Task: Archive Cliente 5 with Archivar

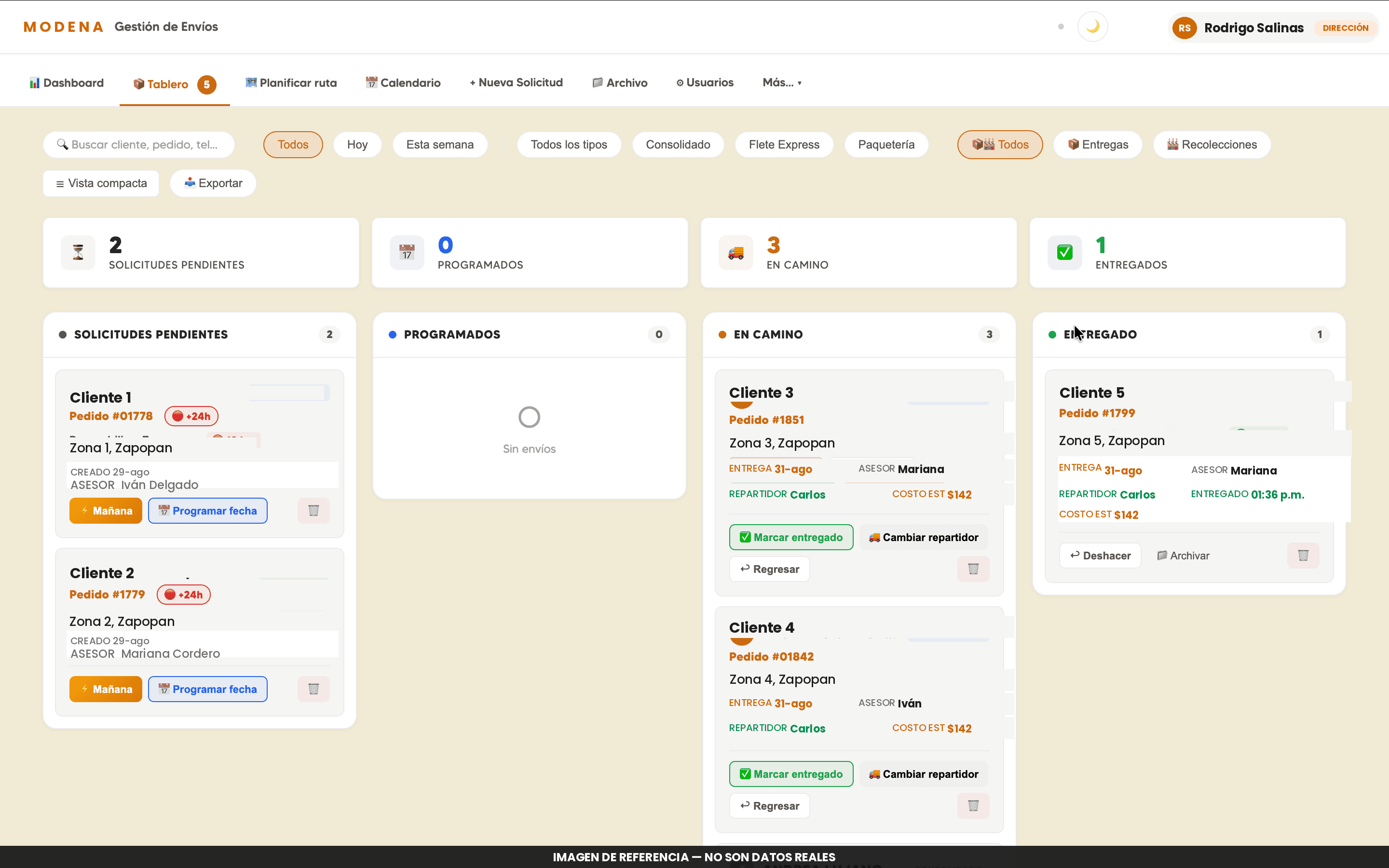Action: (1183, 555)
